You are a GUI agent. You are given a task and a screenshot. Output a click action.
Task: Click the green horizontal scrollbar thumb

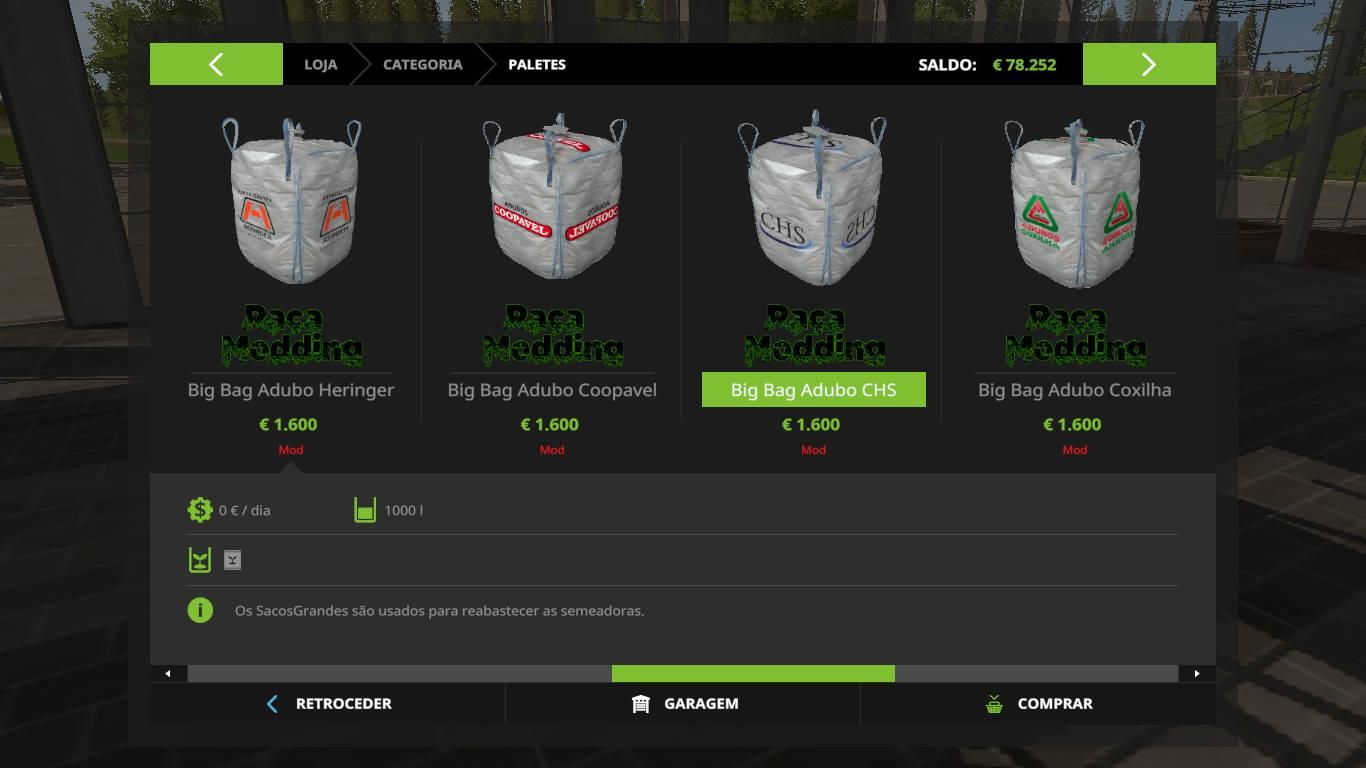(753, 673)
